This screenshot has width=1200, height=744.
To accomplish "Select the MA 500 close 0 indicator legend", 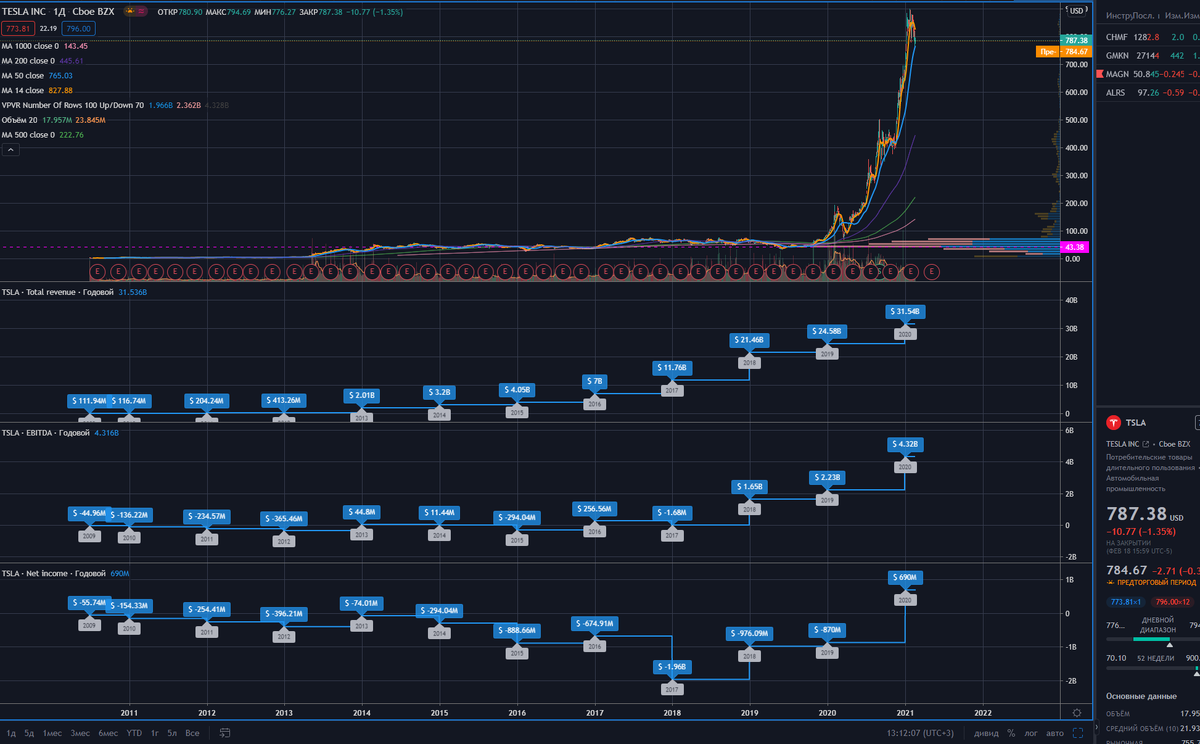I will 42,135.
